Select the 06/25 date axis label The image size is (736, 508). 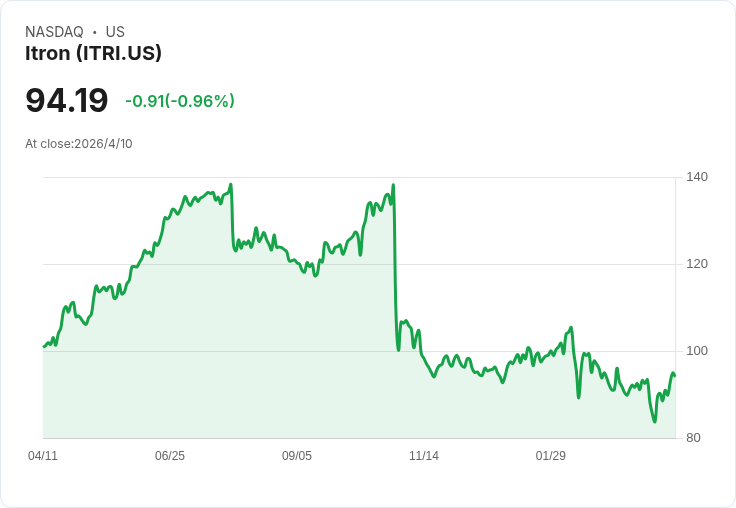point(170,456)
